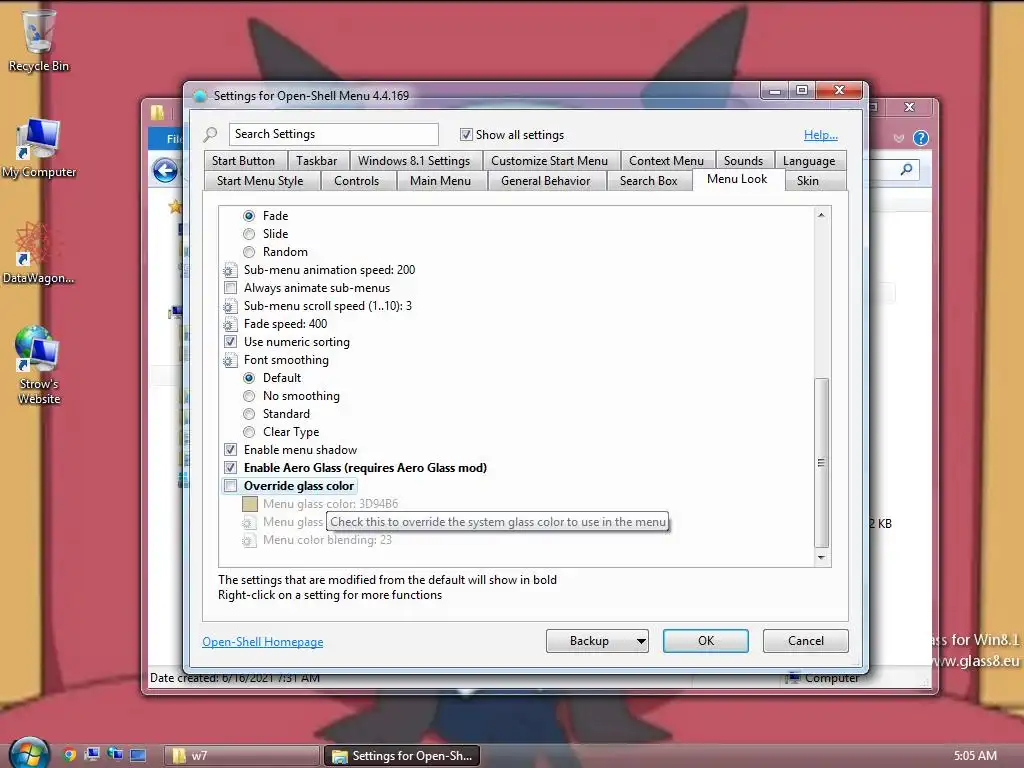Open the Language tab
Screen dimensions: 1024x768
(809, 161)
